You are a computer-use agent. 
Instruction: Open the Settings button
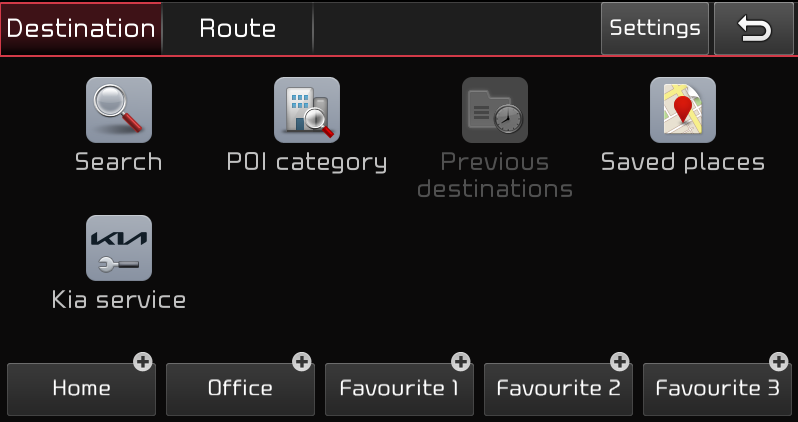655,29
